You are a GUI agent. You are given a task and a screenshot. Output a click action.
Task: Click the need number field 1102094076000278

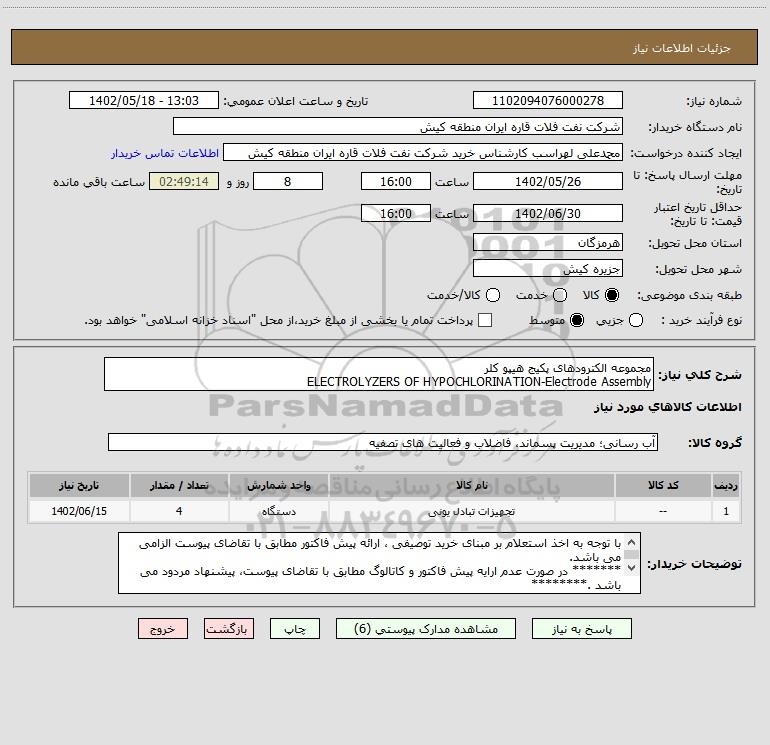[x=548, y=101]
